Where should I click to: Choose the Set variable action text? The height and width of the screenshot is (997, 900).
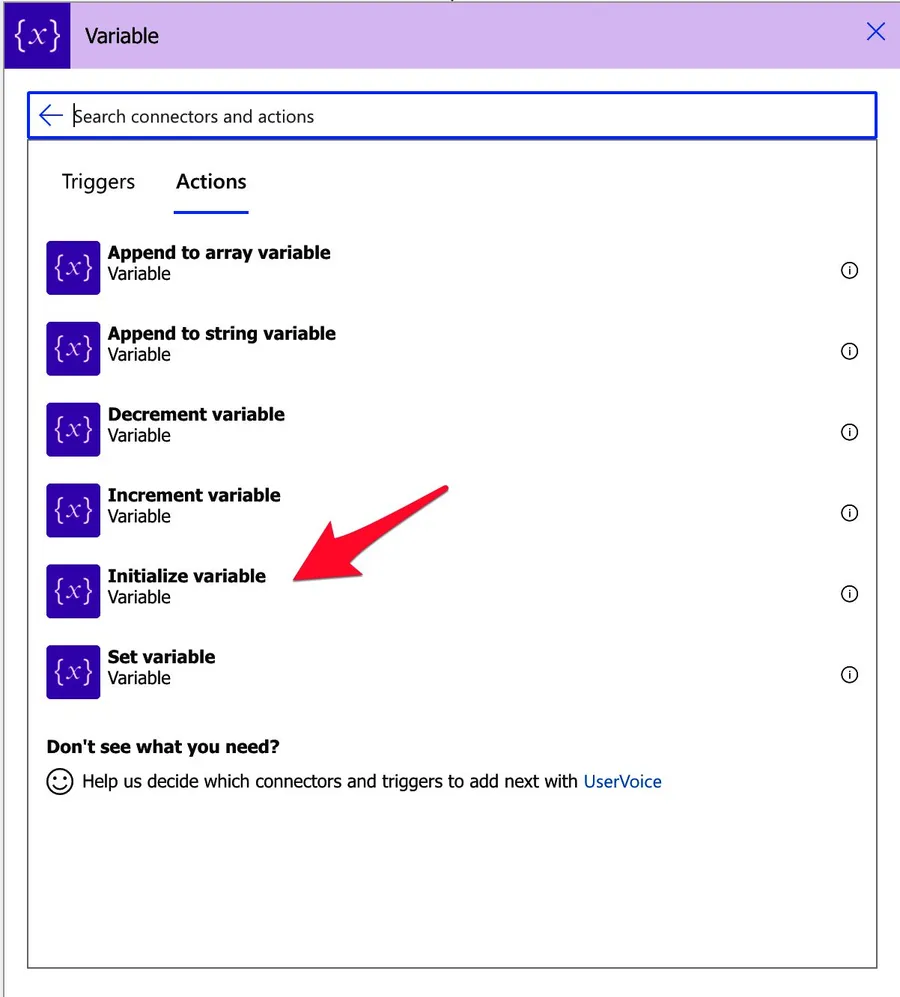162,658
